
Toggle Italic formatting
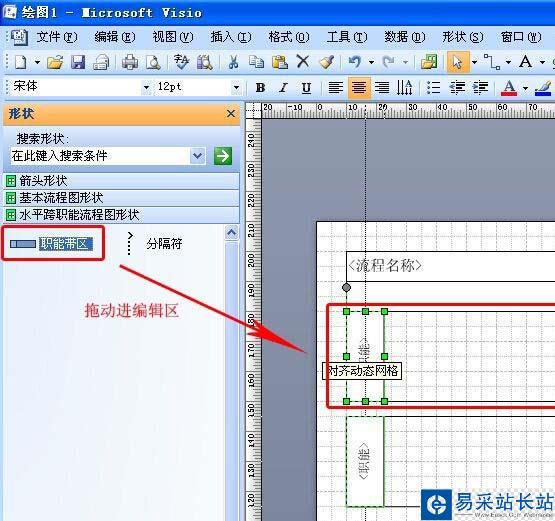click(284, 87)
